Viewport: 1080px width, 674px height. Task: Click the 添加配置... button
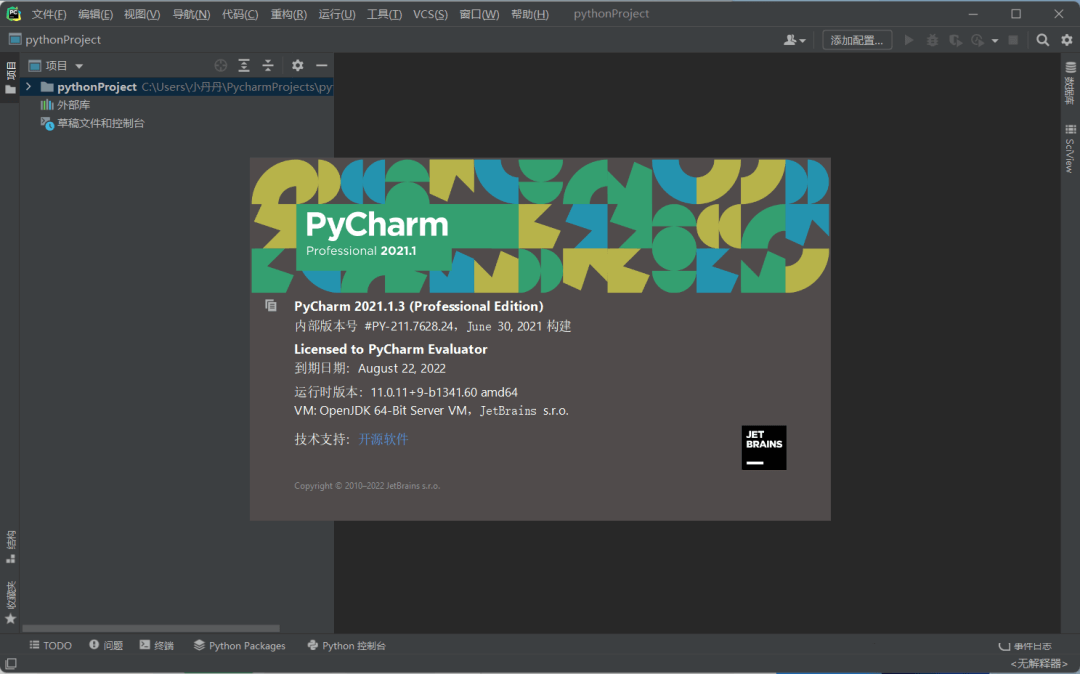857,40
